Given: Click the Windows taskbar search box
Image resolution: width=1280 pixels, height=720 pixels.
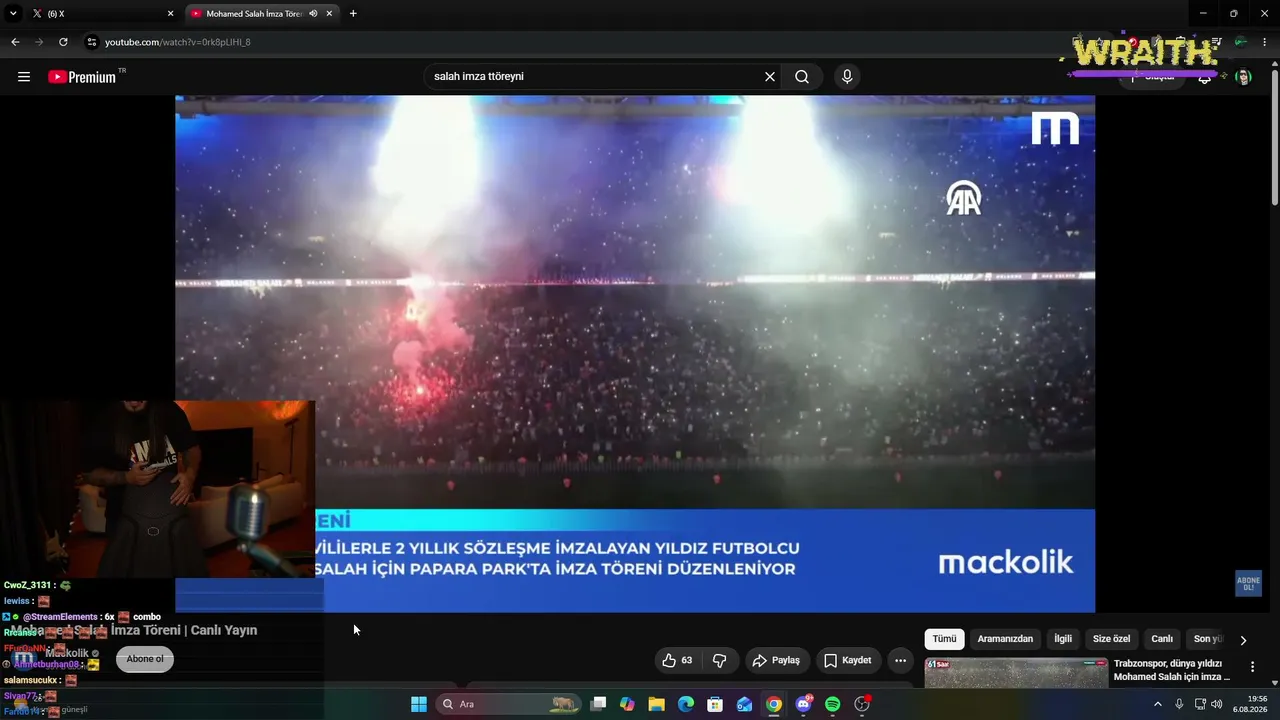Looking at the screenshot, I should click(x=509, y=704).
